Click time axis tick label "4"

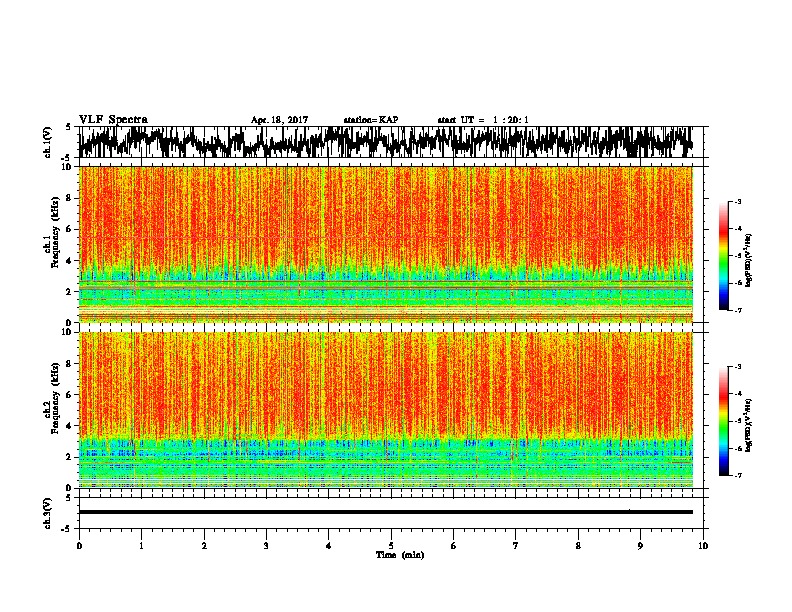329,546
